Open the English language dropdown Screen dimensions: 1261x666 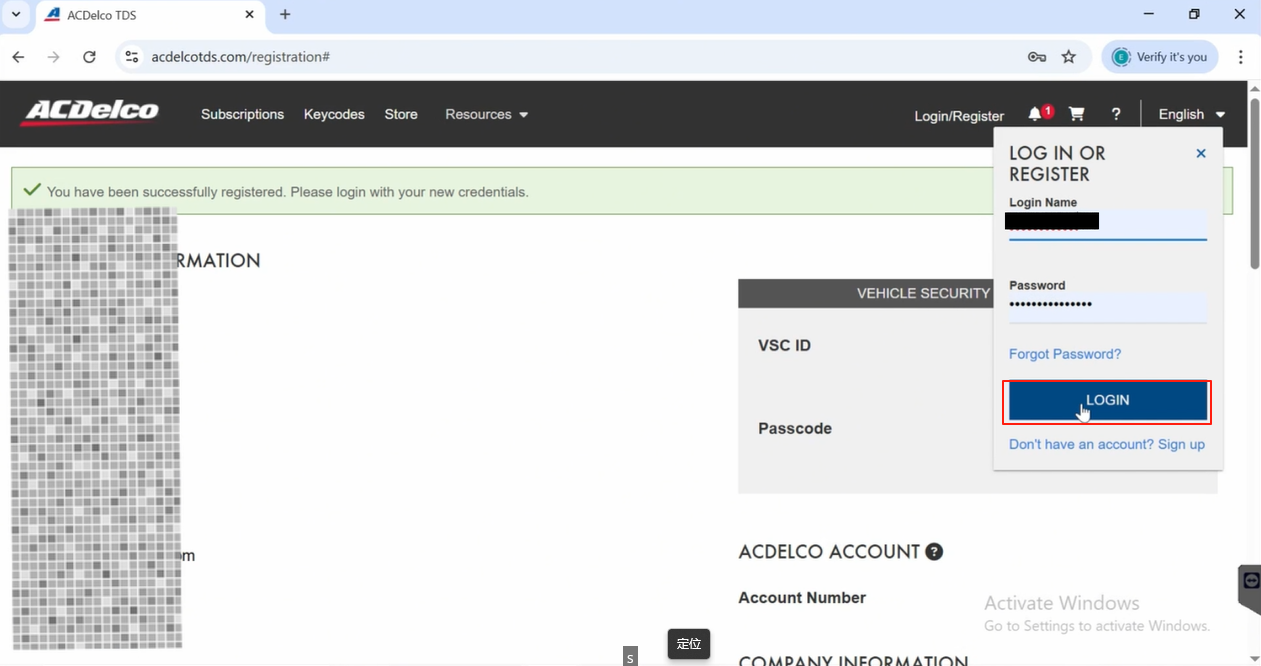(1191, 115)
